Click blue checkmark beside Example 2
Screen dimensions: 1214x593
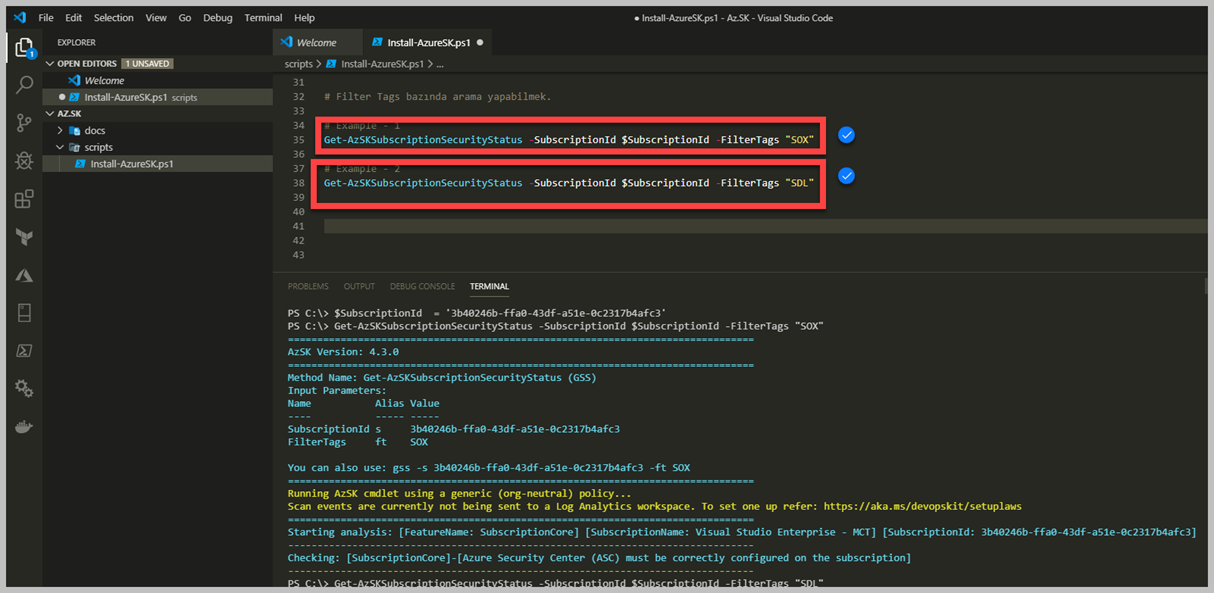pos(846,176)
